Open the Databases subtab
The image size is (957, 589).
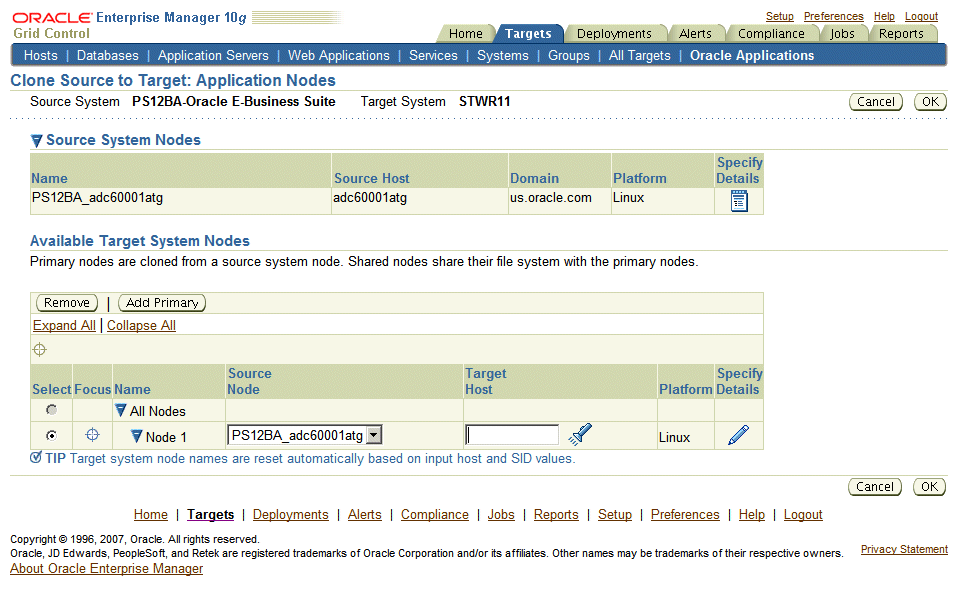point(107,56)
